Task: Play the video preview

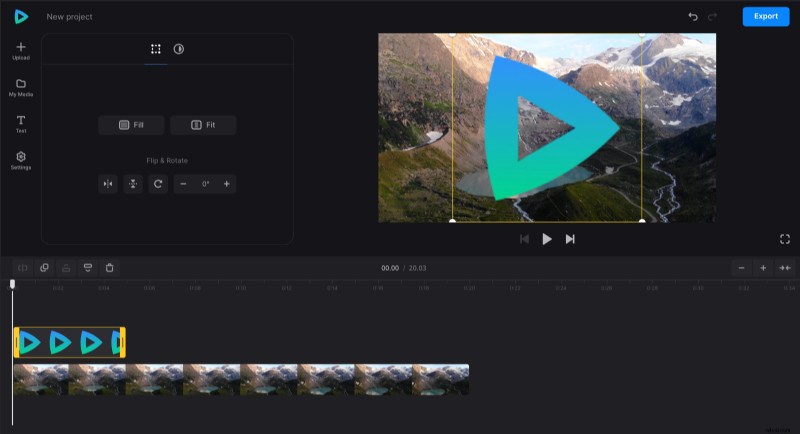Action: (x=546, y=239)
